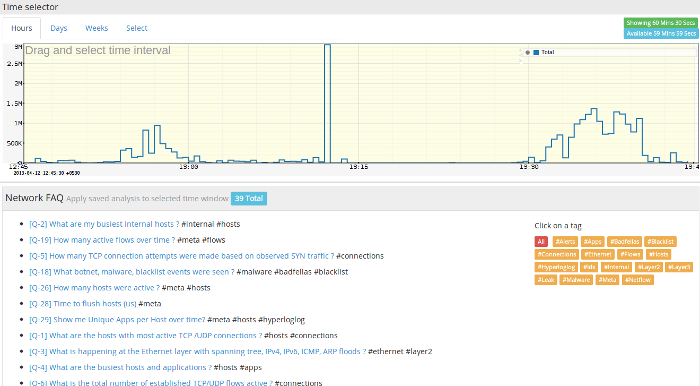Open Q-29 Unique Apps per Host link
This screenshot has width=700, height=386.
point(117,320)
